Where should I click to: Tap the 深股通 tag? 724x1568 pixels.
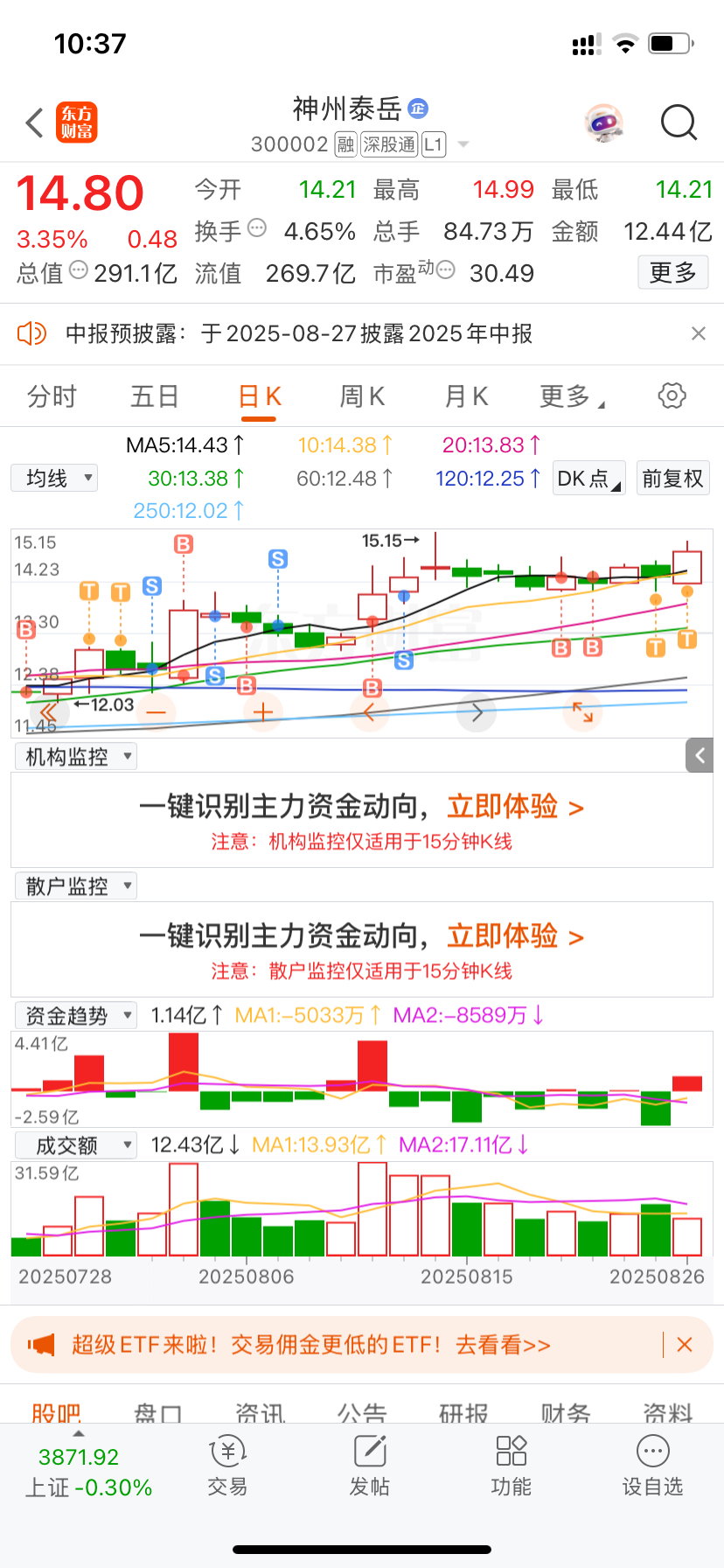389,144
